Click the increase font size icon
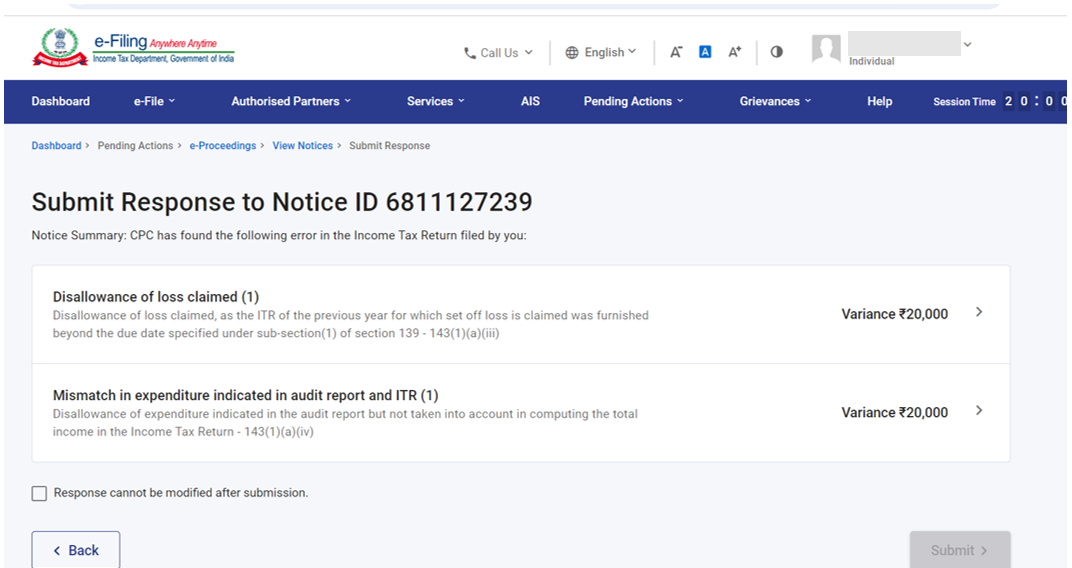This screenshot has width=1072, height=568. (x=735, y=52)
